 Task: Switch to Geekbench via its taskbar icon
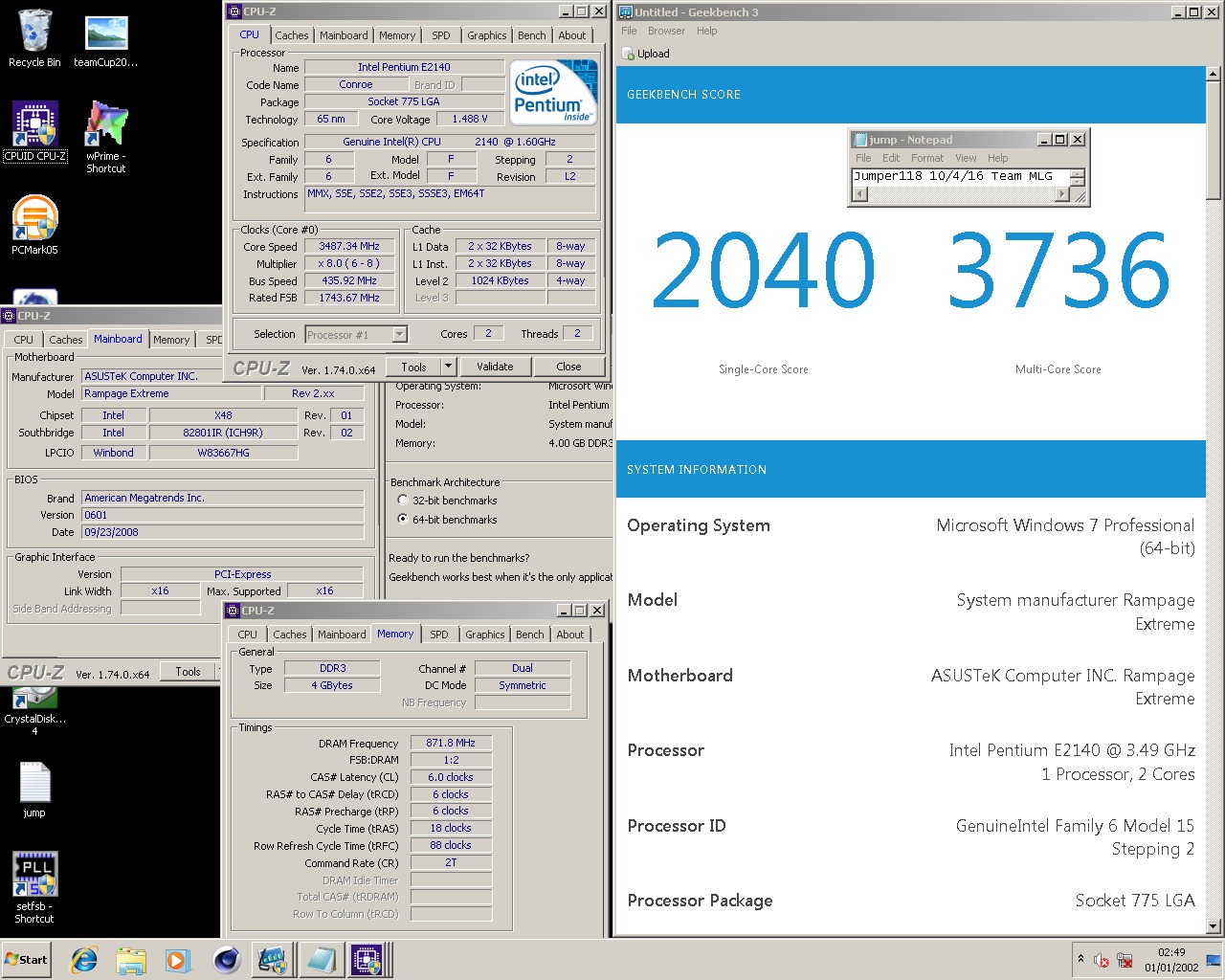pos(273,960)
